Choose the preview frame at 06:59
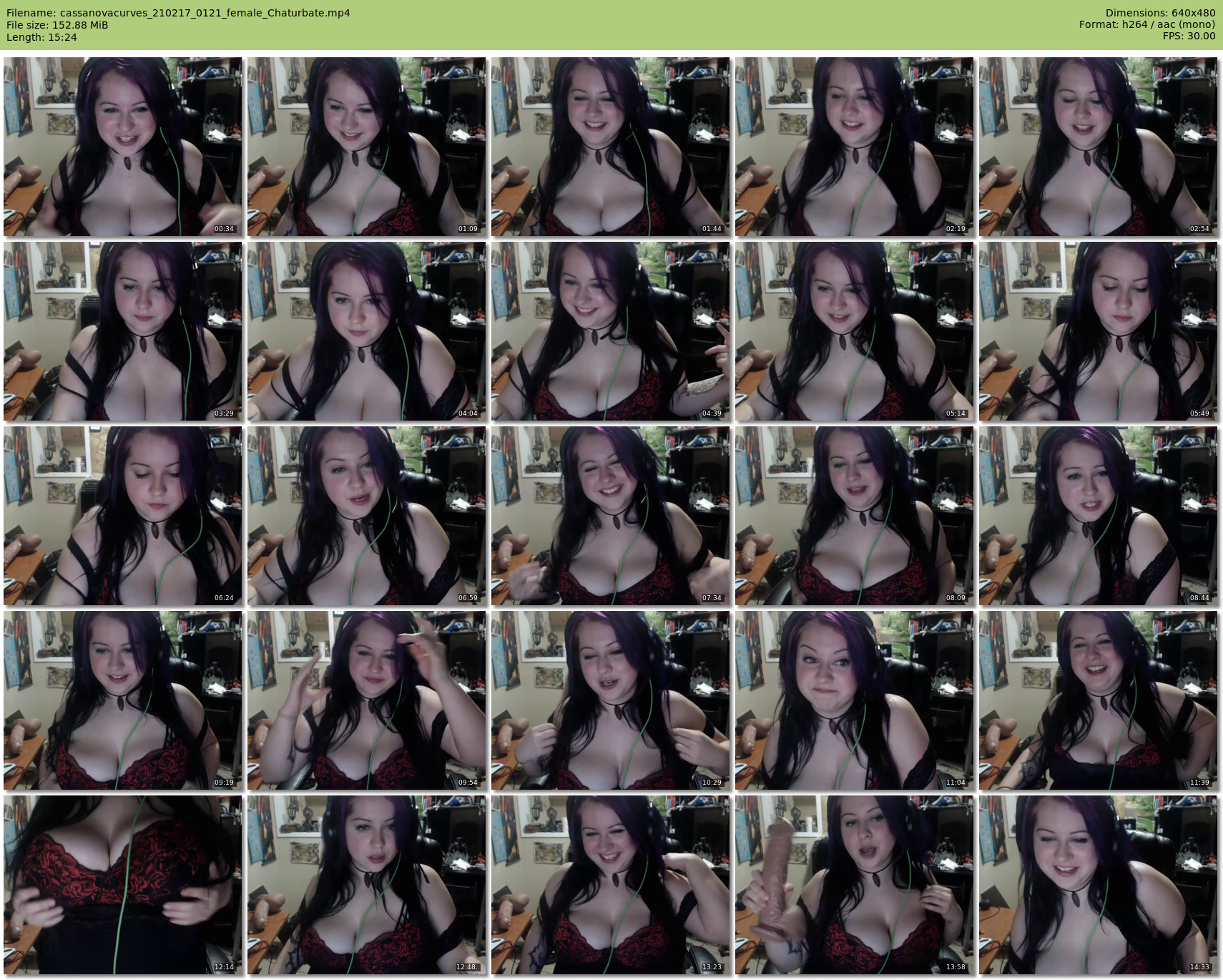 (x=366, y=516)
